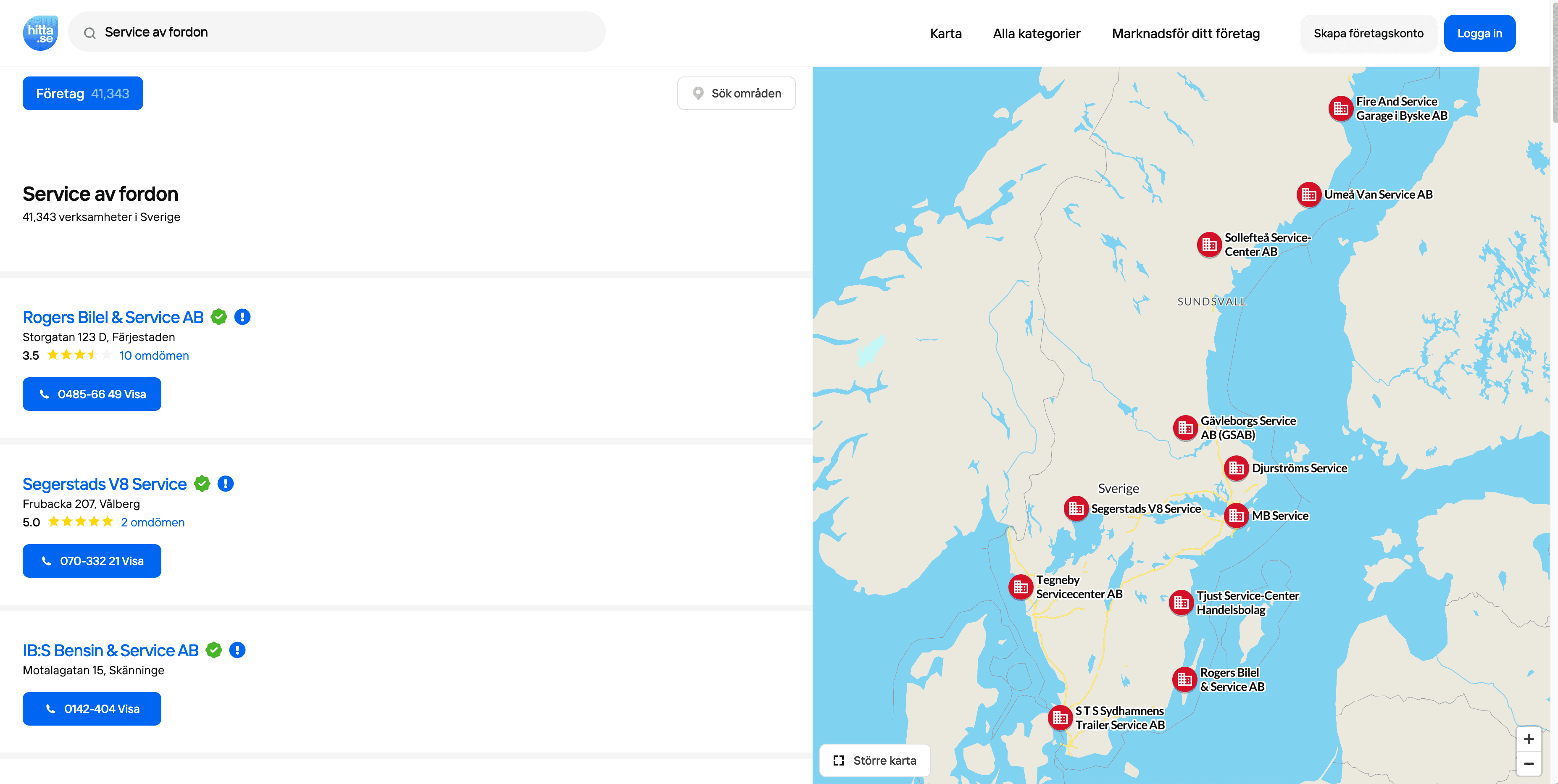Zoom in on the map
Screen dimensions: 1558x784
1528,739
